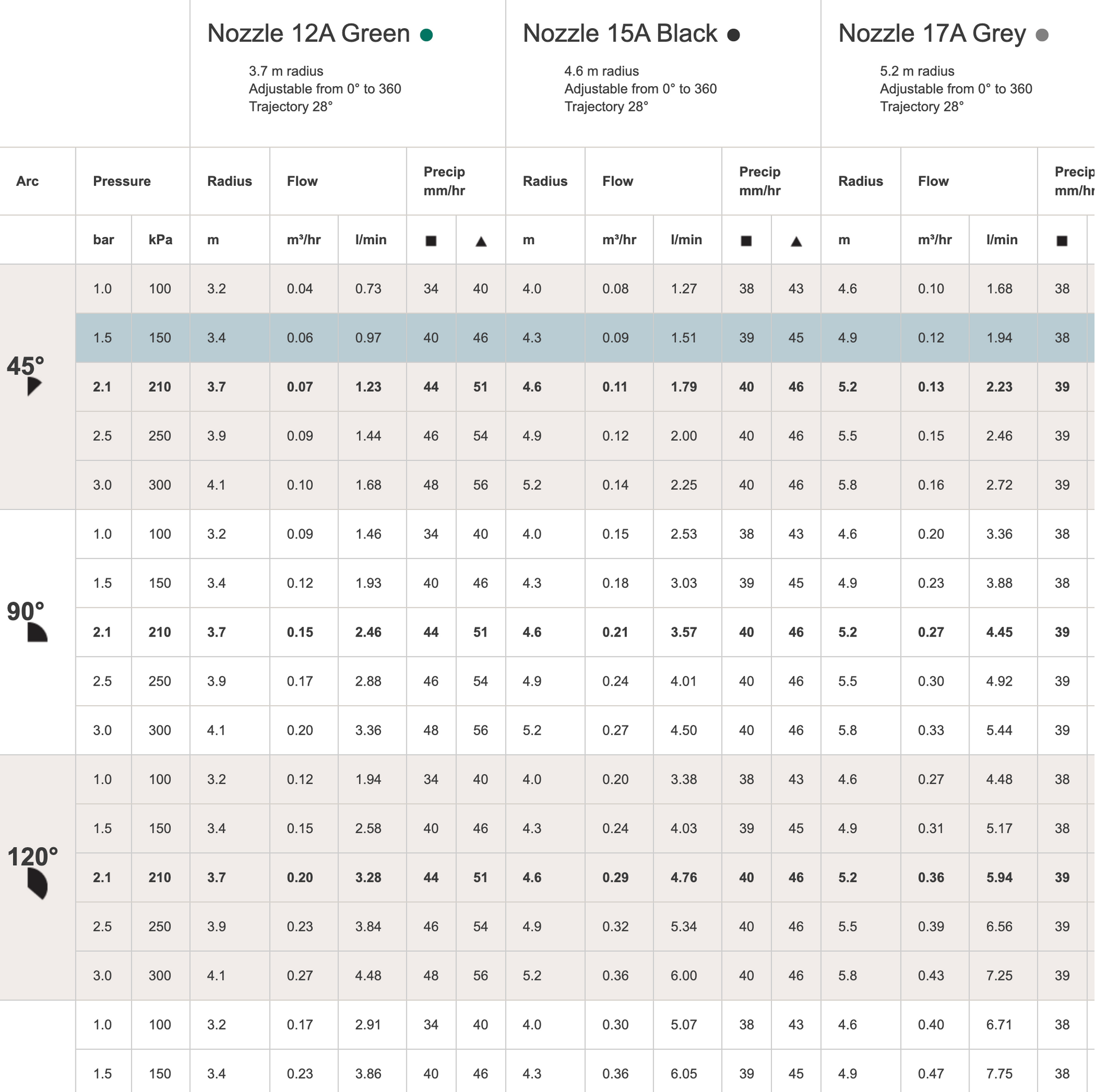The image size is (1095, 1092).
Task: Click square spacing icon under Nozzle 15A Precip
Action: click(x=747, y=241)
